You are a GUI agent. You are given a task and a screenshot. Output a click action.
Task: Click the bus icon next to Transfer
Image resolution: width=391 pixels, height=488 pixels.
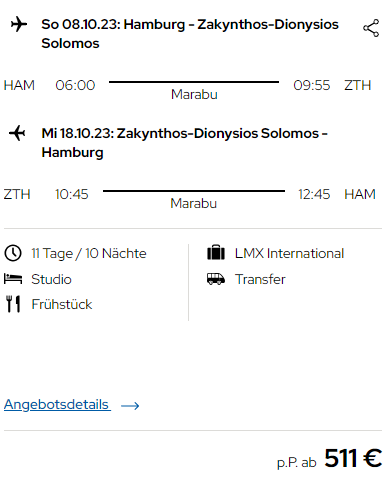click(216, 279)
